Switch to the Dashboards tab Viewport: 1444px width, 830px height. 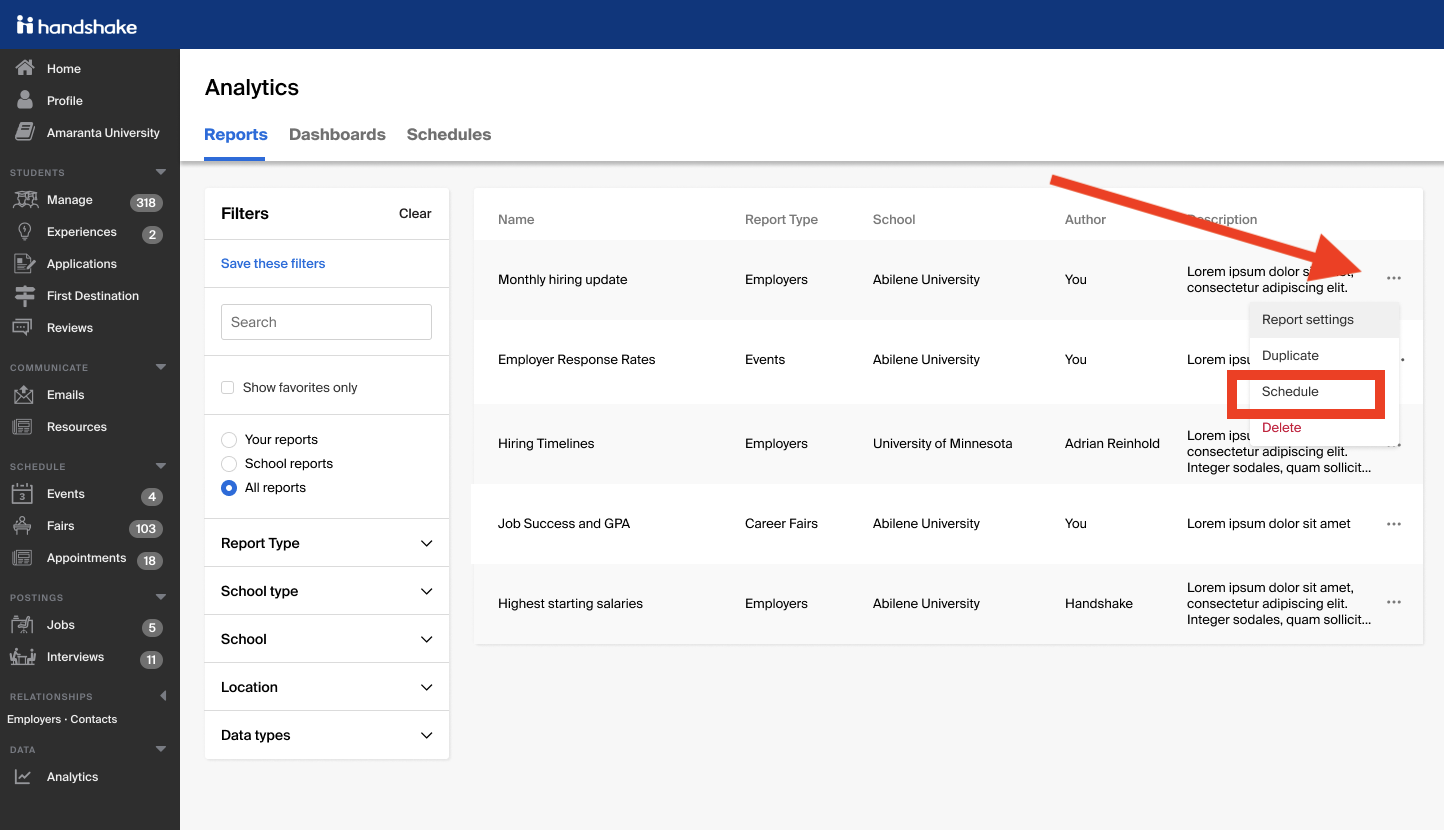point(337,134)
